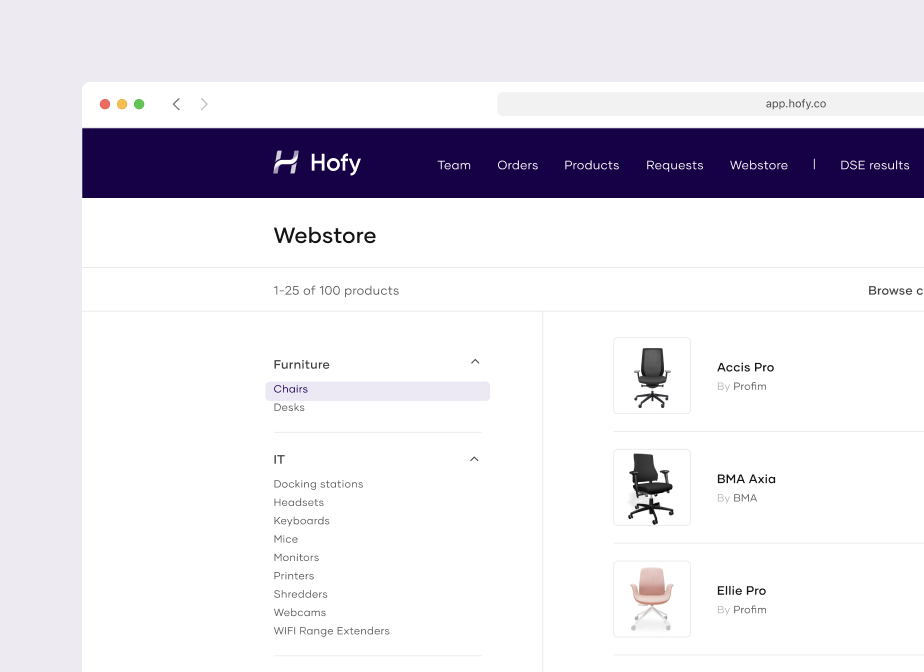
Task: Click the Ellie Pro product name
Action: coord(741,591)
